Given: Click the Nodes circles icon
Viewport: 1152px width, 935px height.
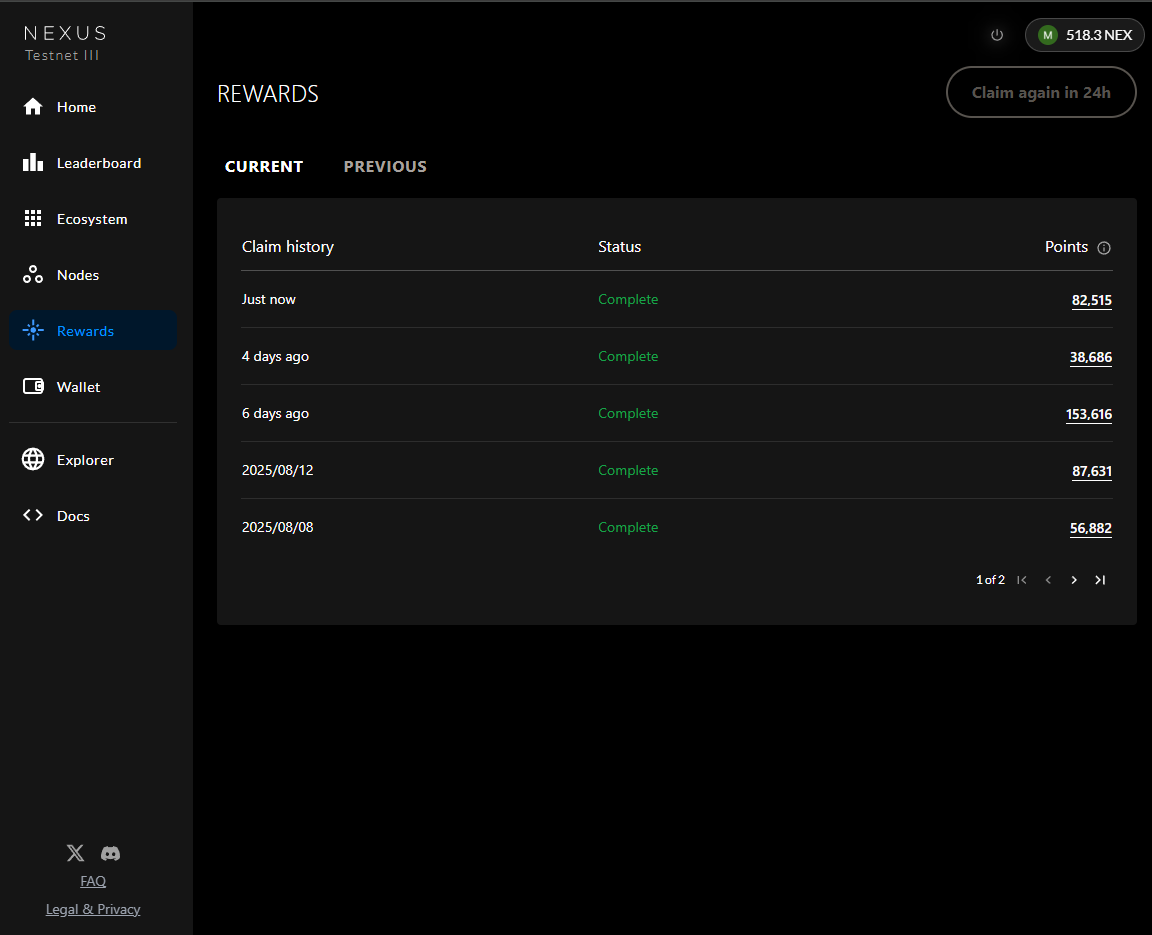Looking at the screenshot, I should [33, 275].
